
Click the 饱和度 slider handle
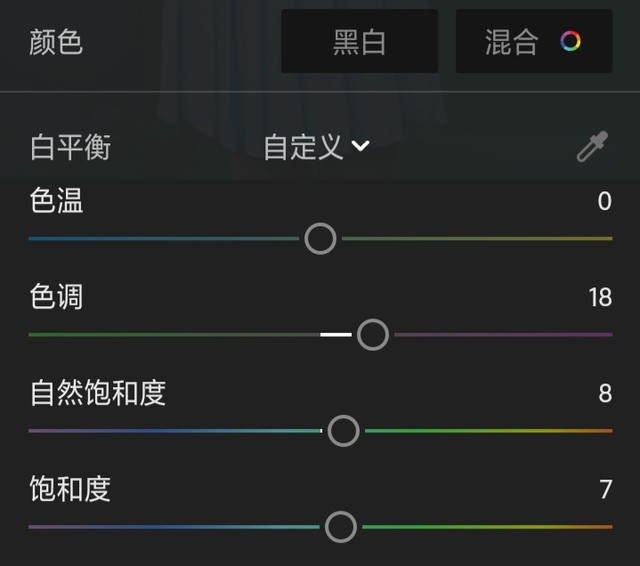coord(341,526)
